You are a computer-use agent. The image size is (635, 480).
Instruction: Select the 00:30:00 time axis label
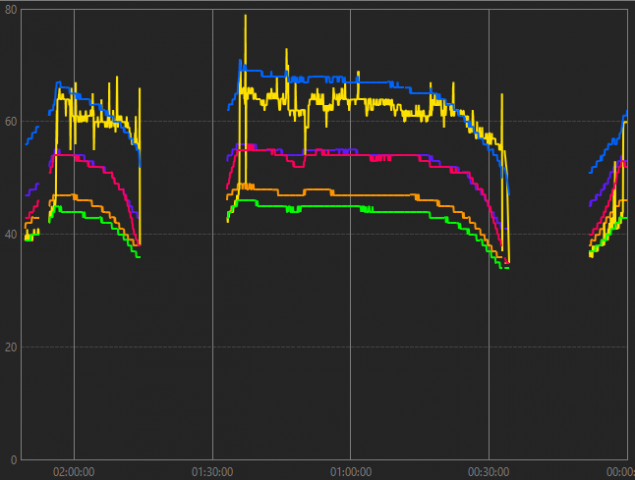(488, 471)
